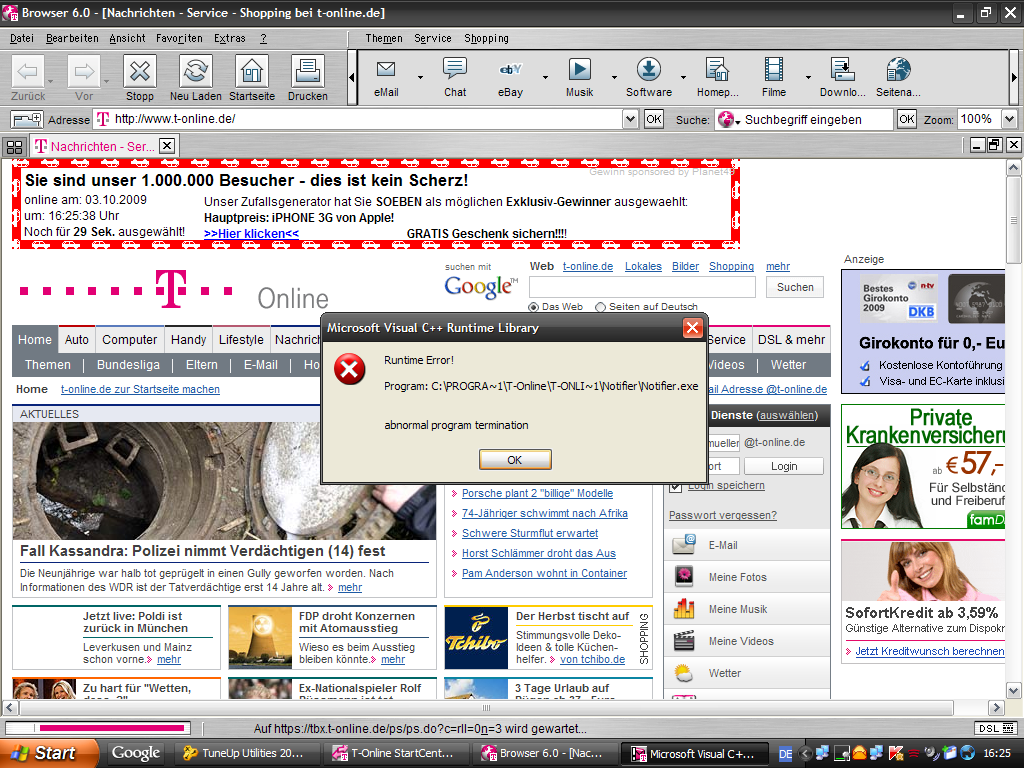Viewport: 1024px width, 768px height.
Task: Open Shopping toolbar menu
Action: pyautogui.click(x=487, y=39)
